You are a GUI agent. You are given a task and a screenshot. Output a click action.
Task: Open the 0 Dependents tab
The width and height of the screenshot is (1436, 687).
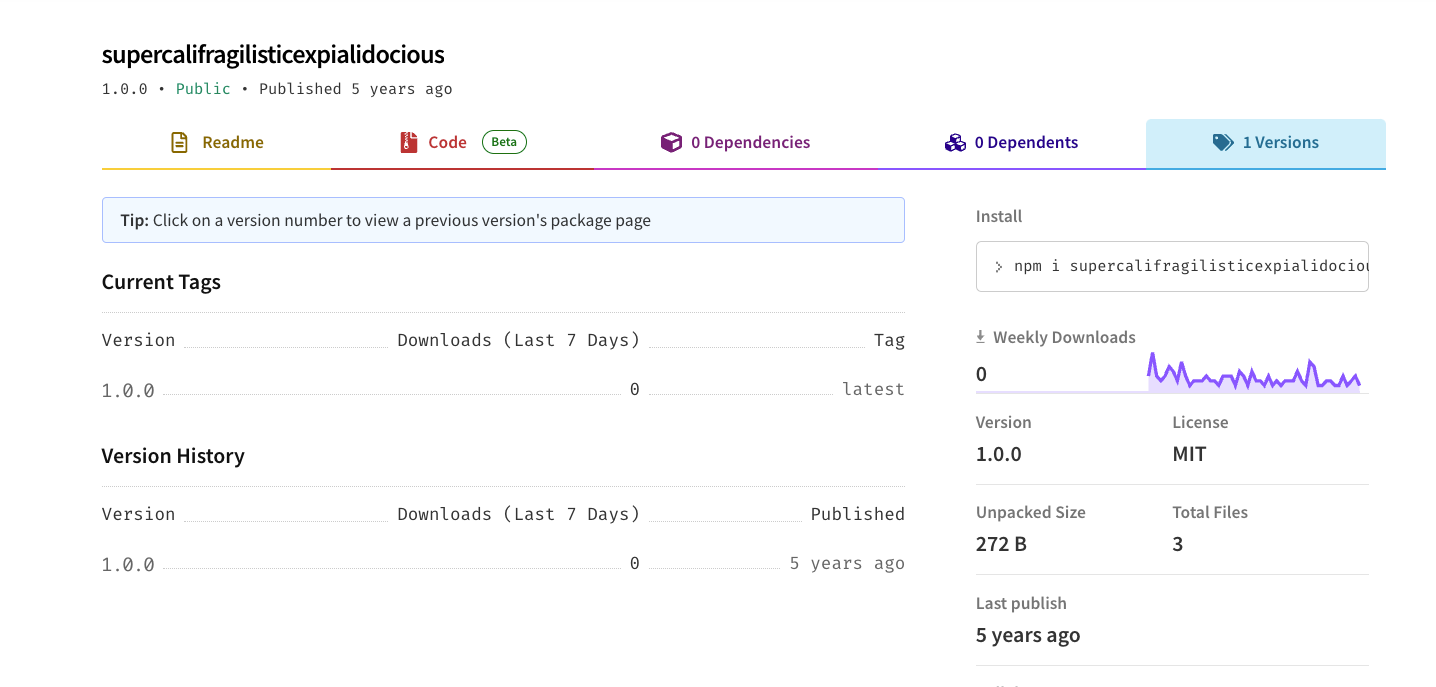click(1026, 143)
